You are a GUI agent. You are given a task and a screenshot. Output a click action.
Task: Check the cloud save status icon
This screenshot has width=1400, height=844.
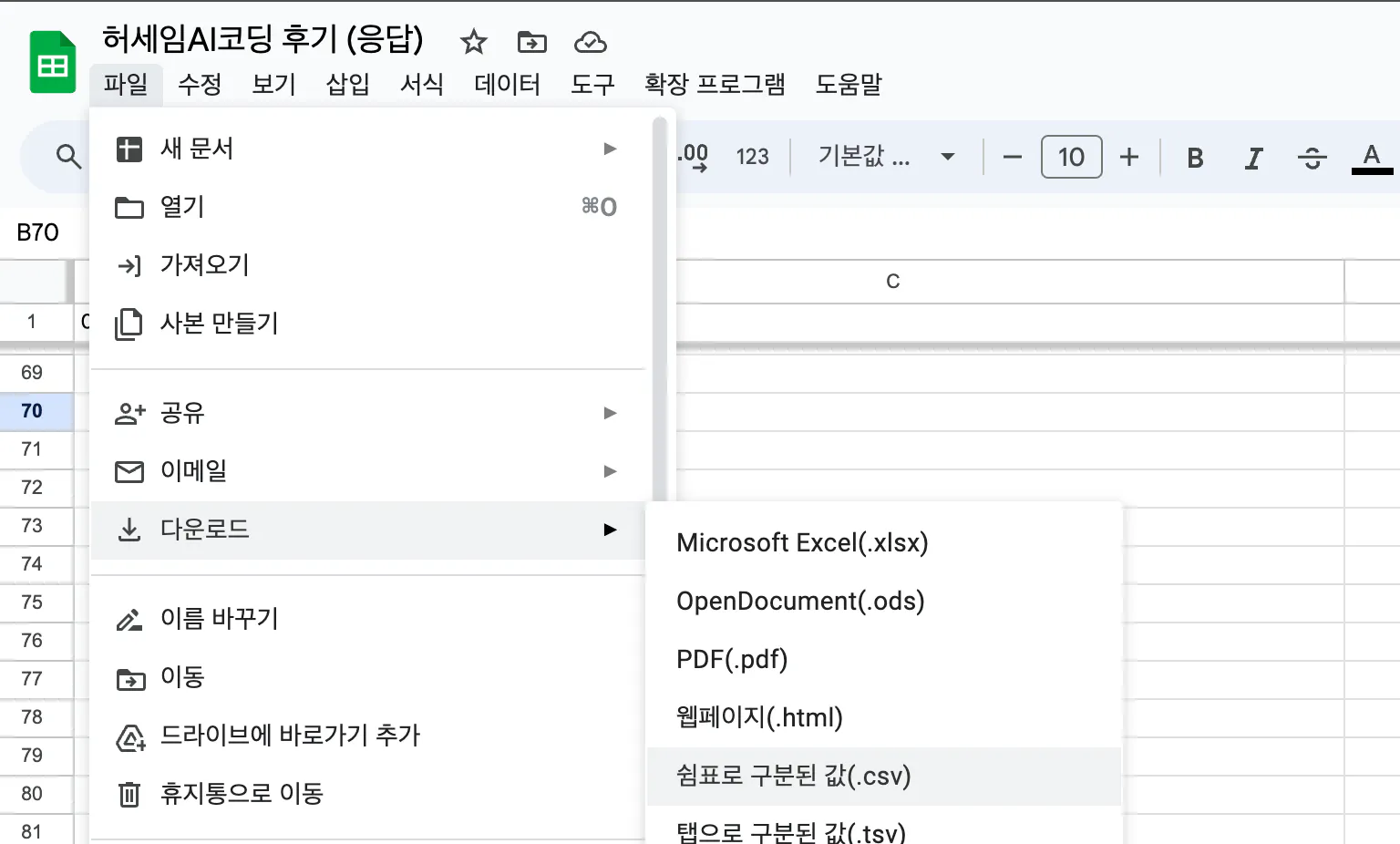591,42
